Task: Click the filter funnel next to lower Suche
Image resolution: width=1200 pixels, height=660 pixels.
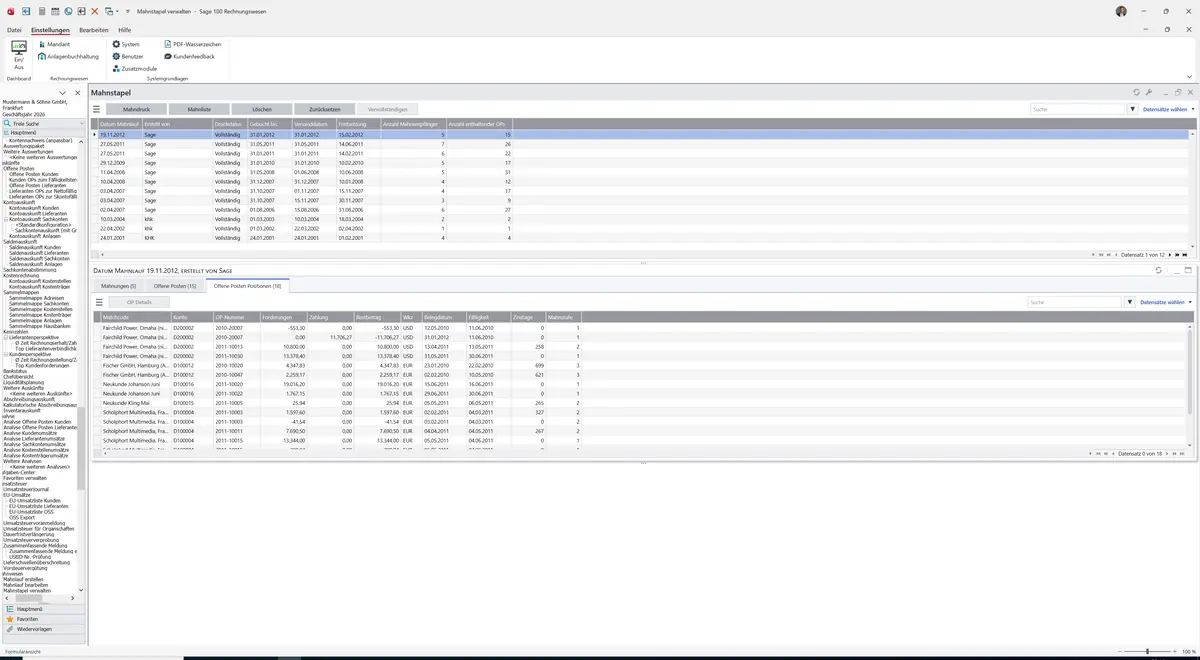Action: point(1130,301)
